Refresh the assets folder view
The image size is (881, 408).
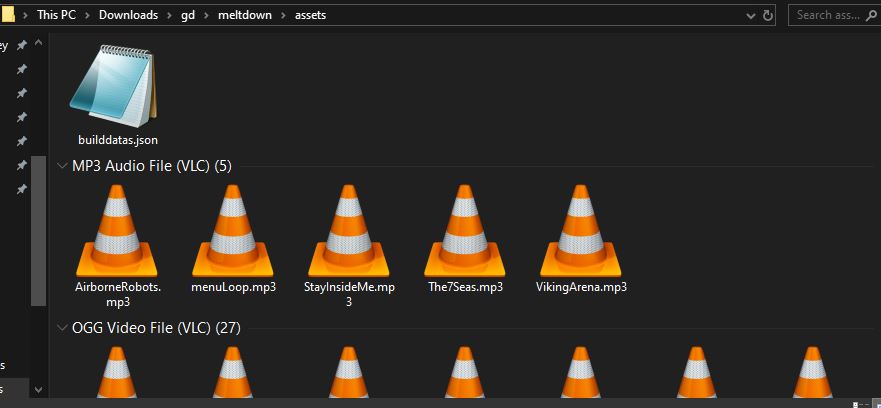click(768, 16)
